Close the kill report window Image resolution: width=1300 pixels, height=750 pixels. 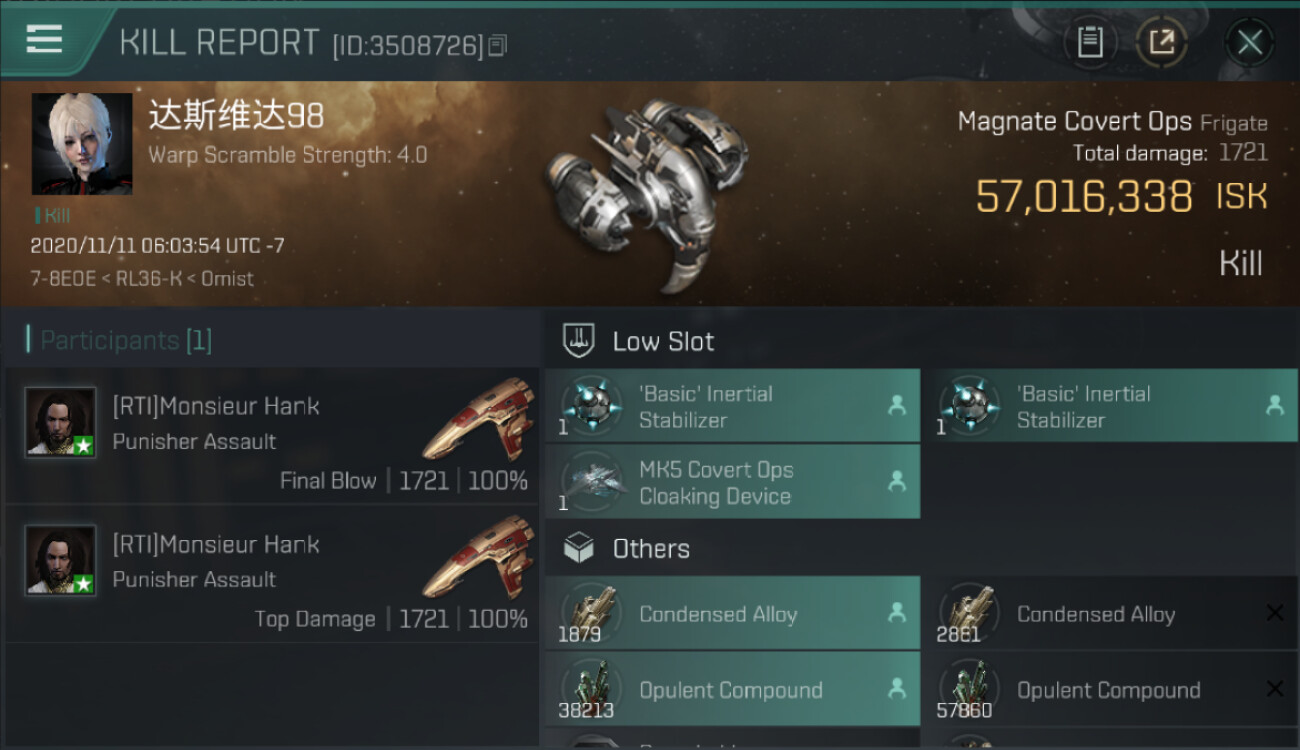1249,42
